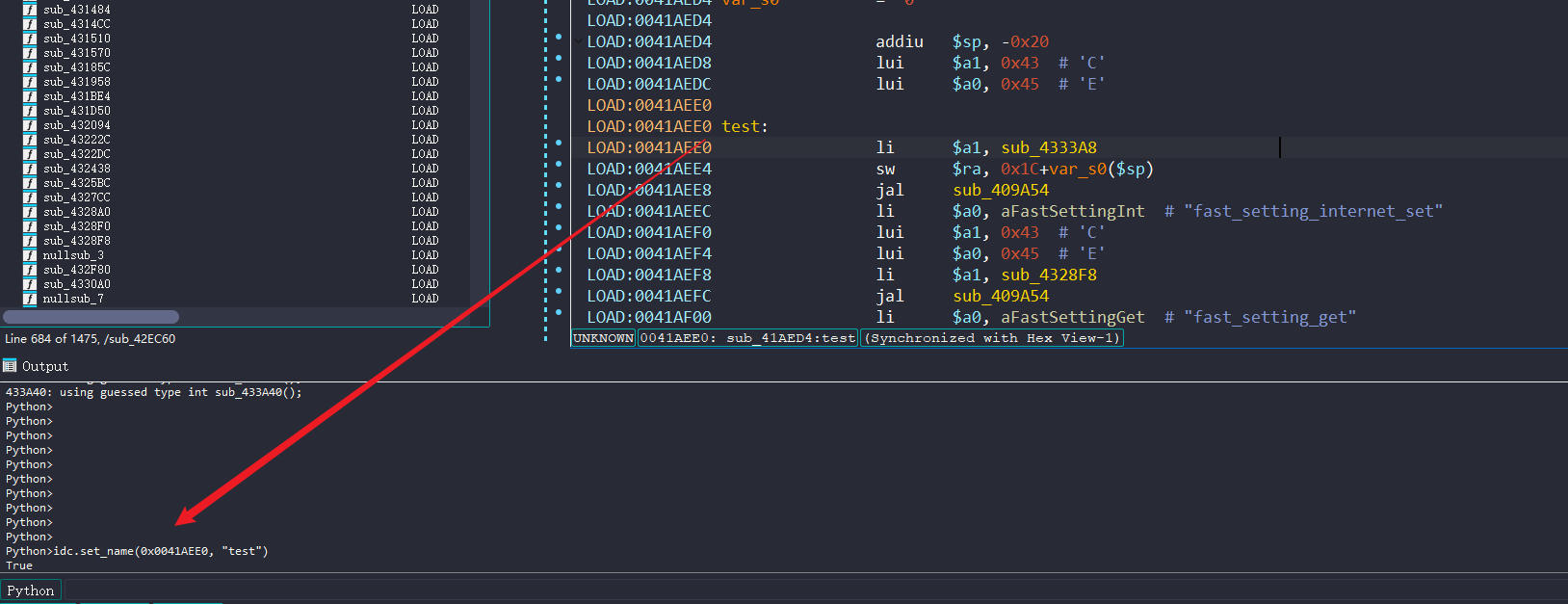Click the 'test:' label in disassembly
Image resolution: width=1568 pixels, height=604 pixels.
pyautogui.click(x=745, y=127)
